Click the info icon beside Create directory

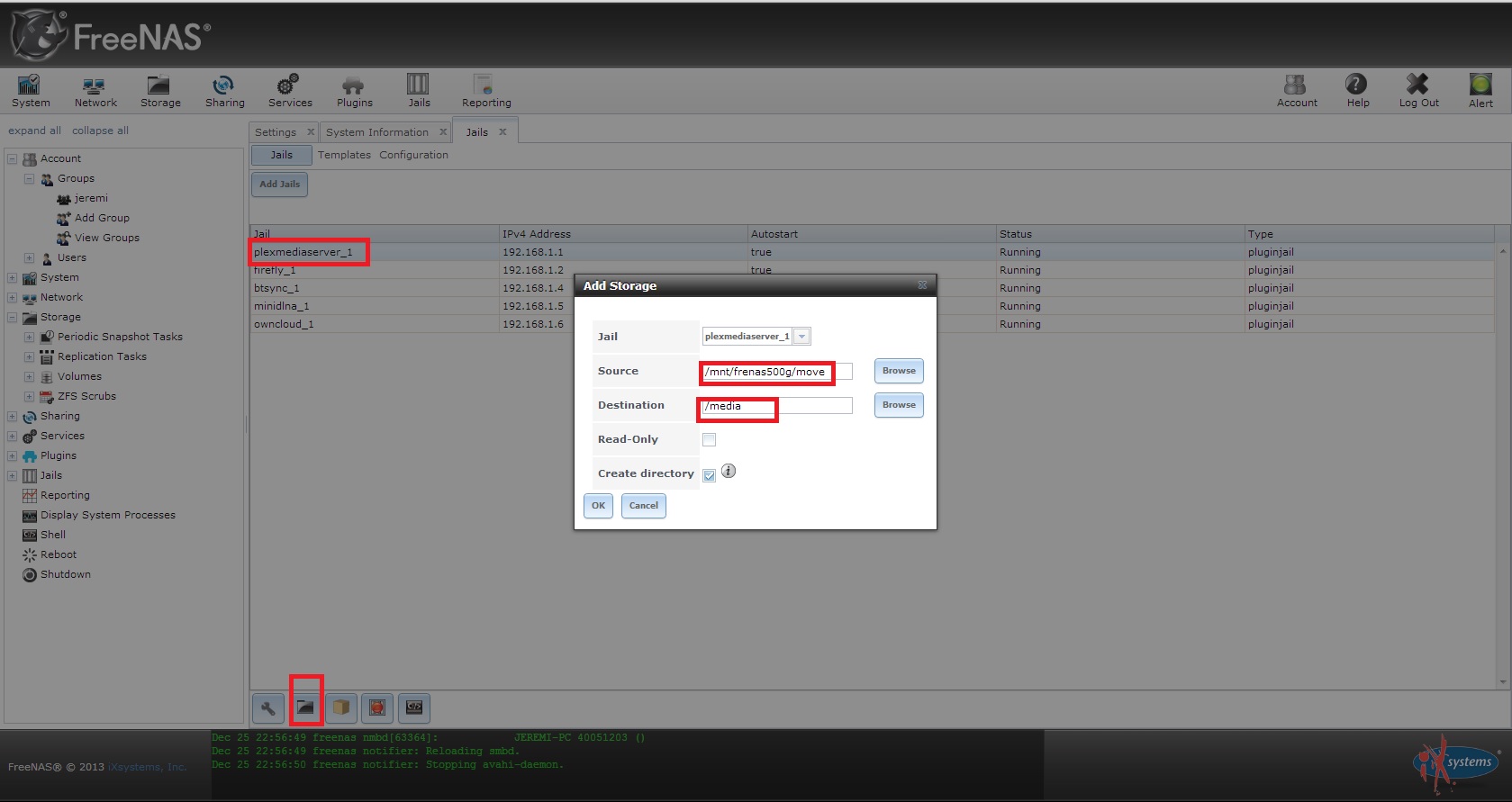[729, 471]
